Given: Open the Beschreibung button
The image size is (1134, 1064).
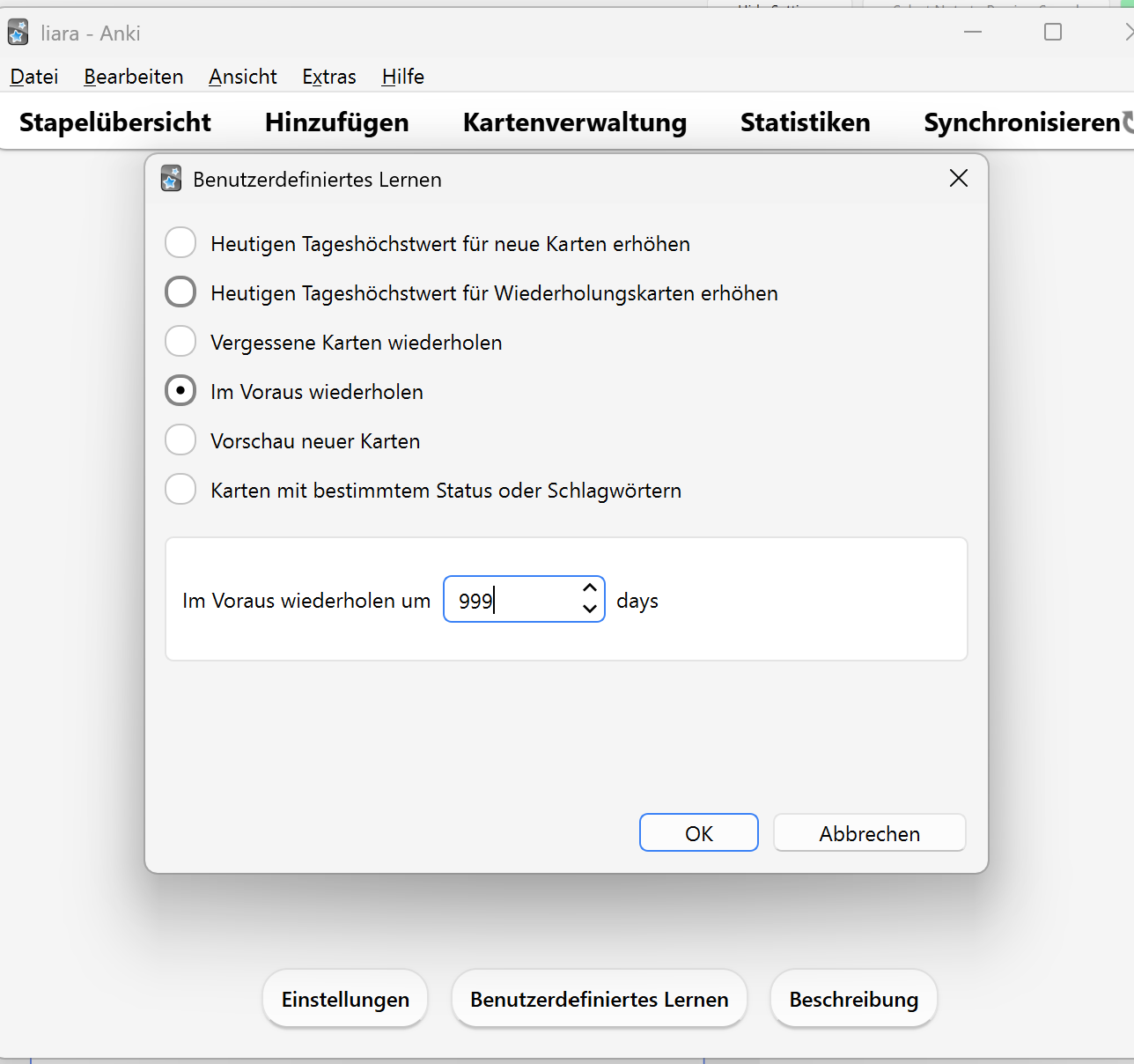Looking at the screenshot, I should click(854, 999).
